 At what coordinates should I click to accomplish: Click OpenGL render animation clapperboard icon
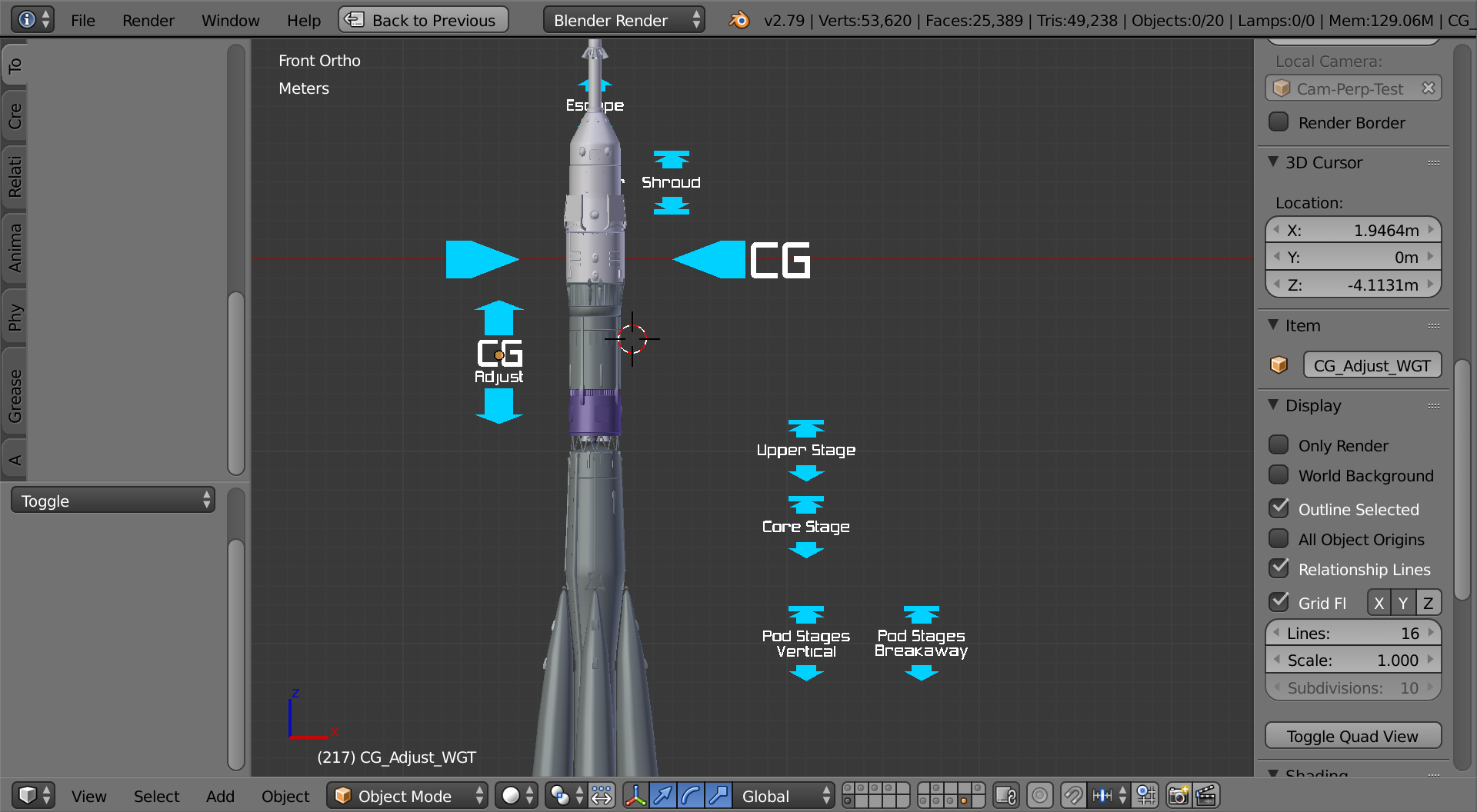pyautogui.click(x=1206, y=795)
